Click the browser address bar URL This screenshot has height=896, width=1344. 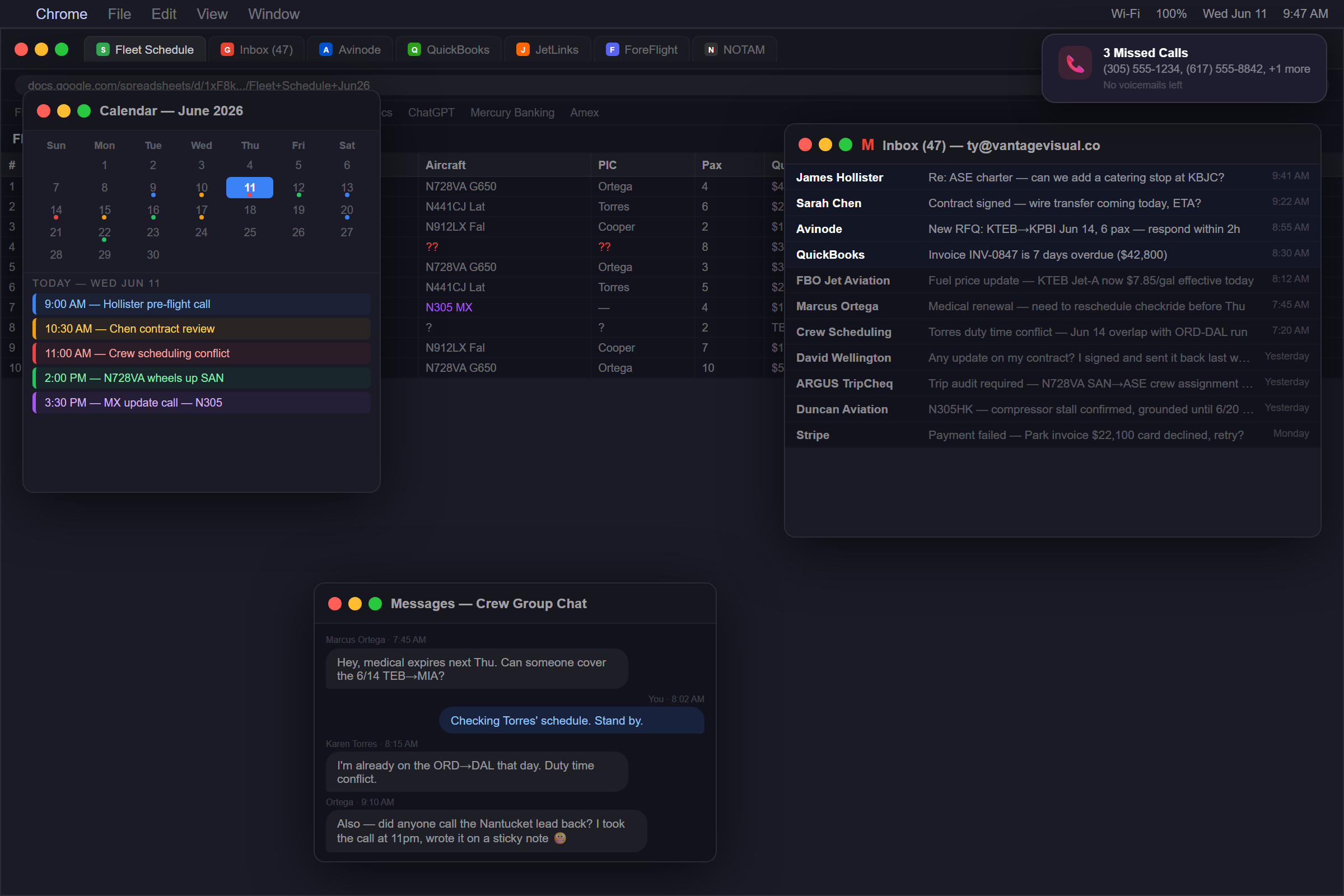[198, 85]
